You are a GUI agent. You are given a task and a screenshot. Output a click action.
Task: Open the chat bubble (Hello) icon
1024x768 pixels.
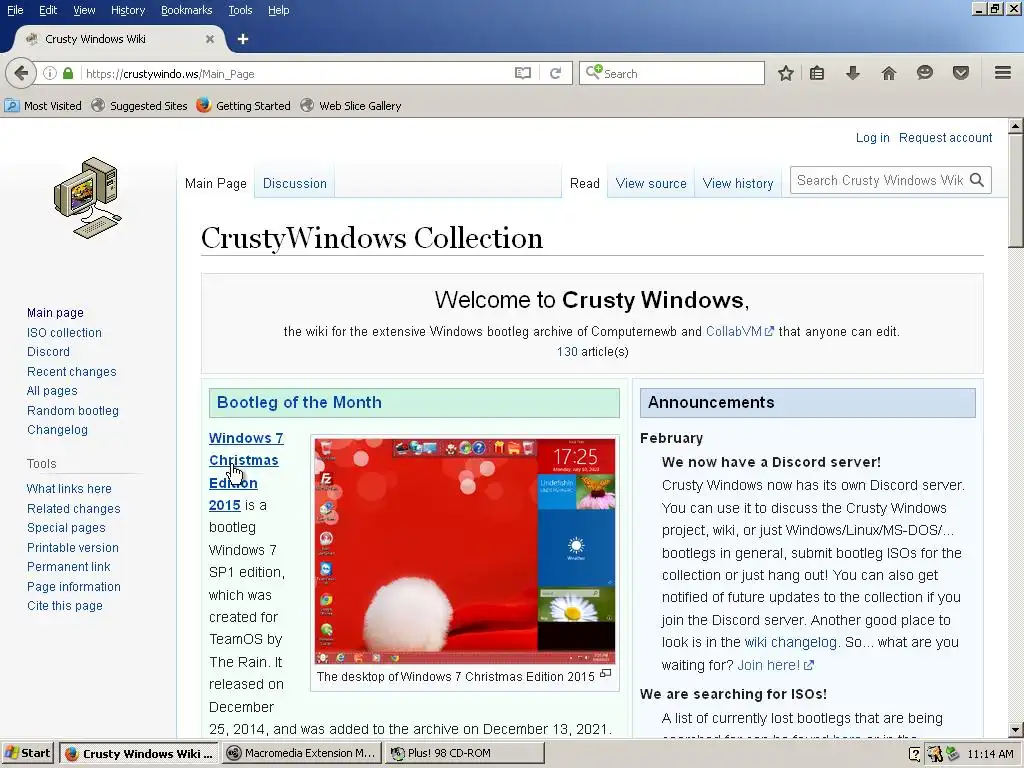(925, 72)
